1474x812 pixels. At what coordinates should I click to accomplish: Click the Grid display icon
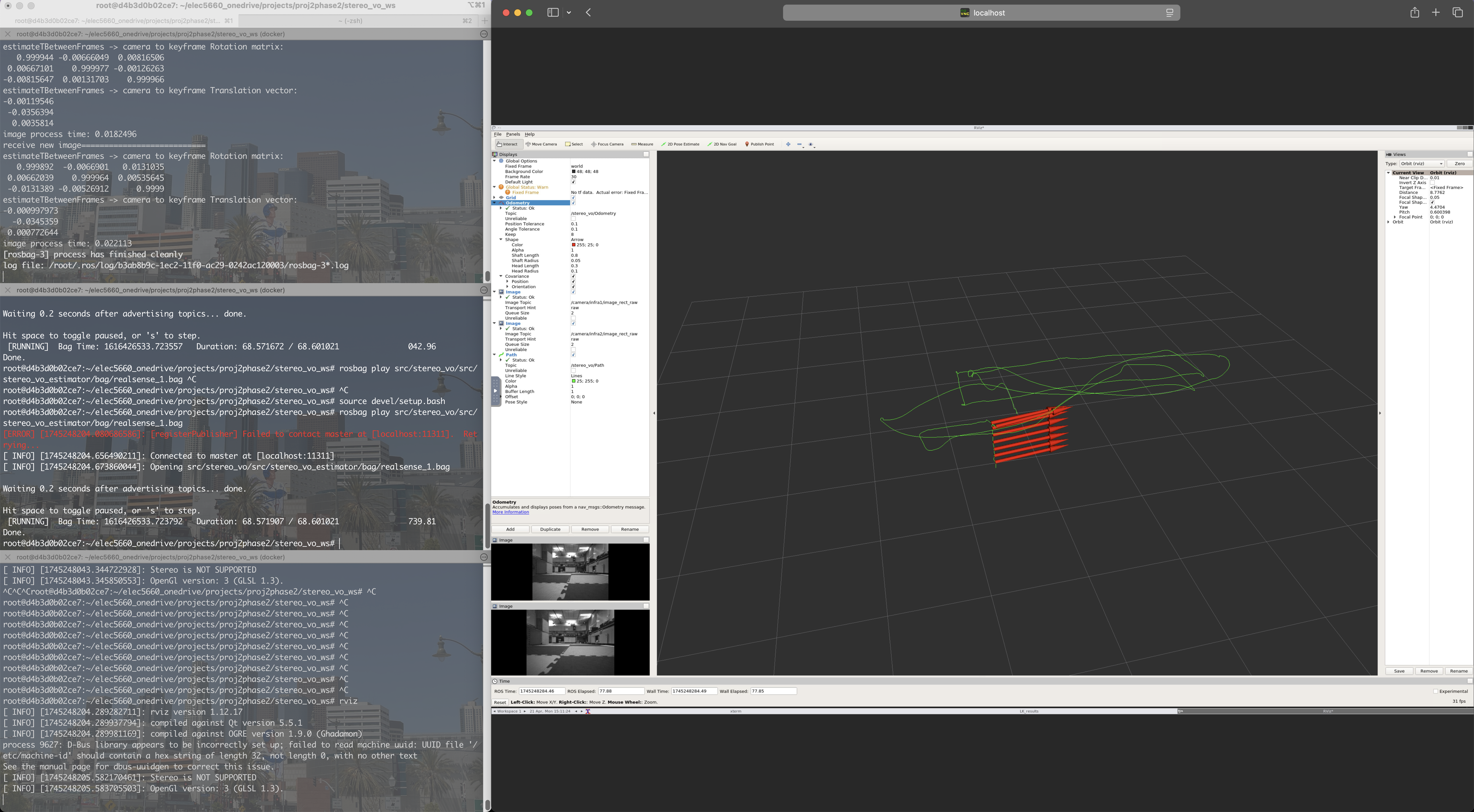click(x=501, y=198)
